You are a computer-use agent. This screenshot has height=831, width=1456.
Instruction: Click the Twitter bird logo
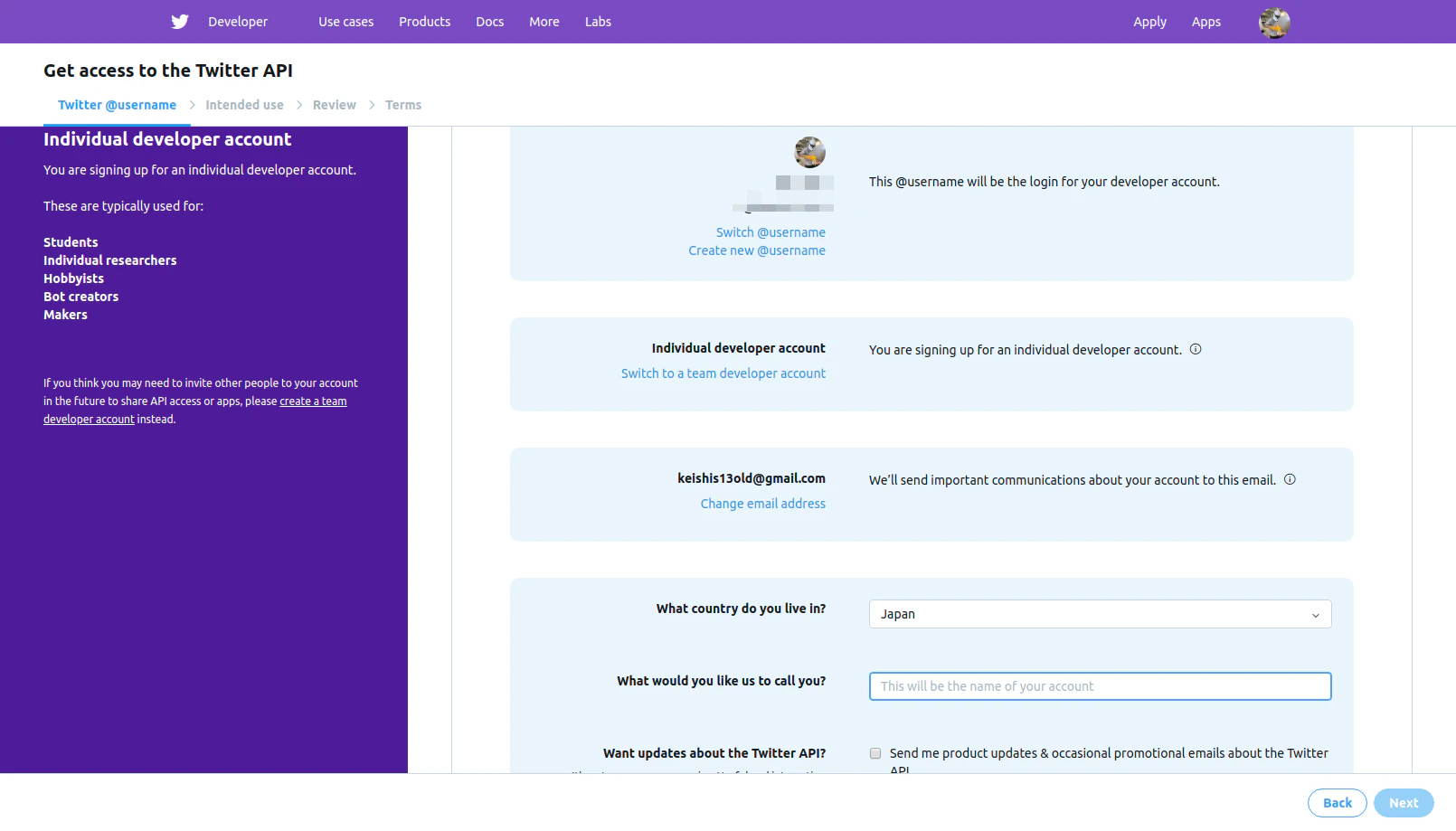coord(180,22)
